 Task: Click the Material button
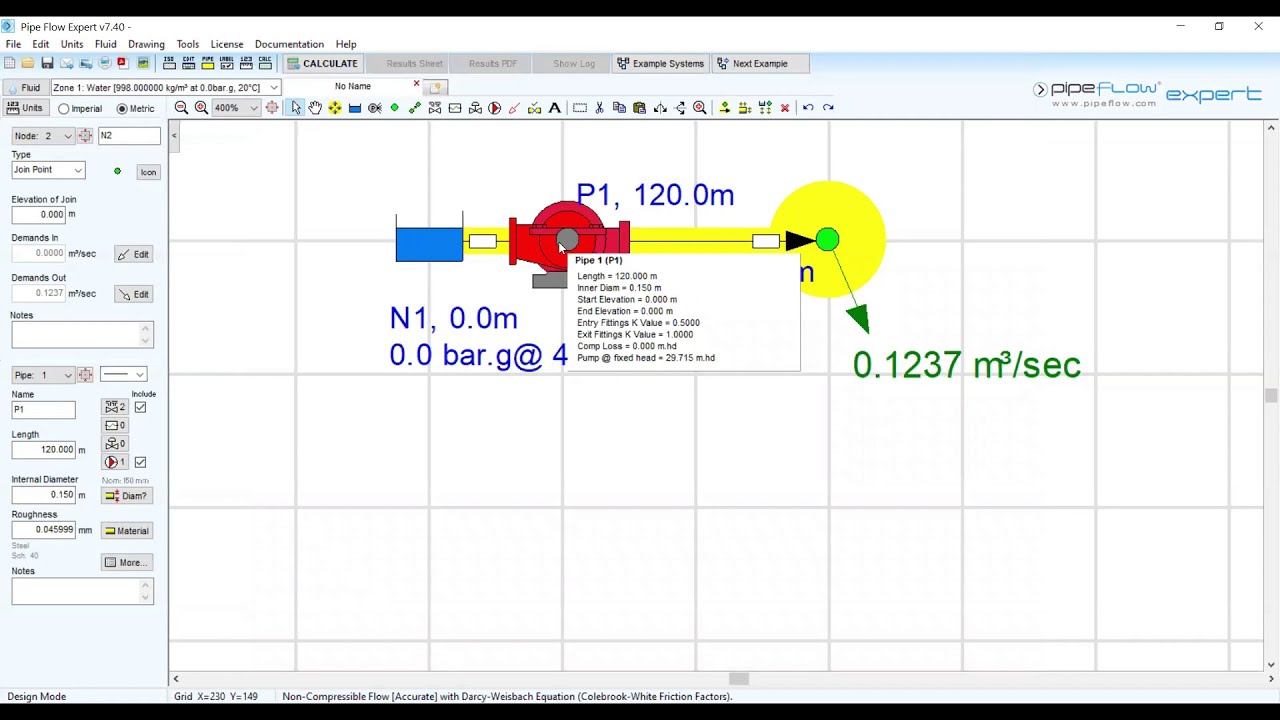pyautogui.click(x=126, y=531)
